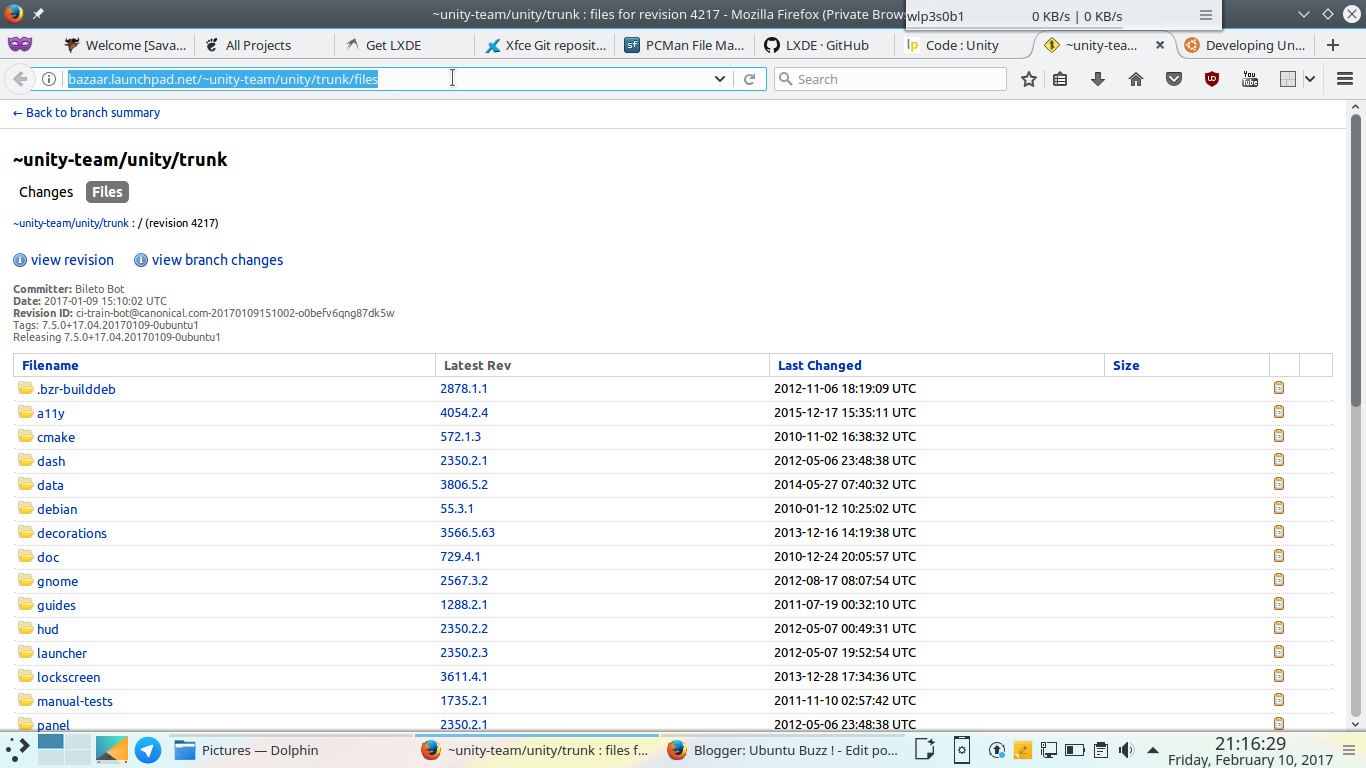This screenshot has width=1366, height=768.
Task: Open the address bar dropdown arrow
Action: tap(719, 78)
